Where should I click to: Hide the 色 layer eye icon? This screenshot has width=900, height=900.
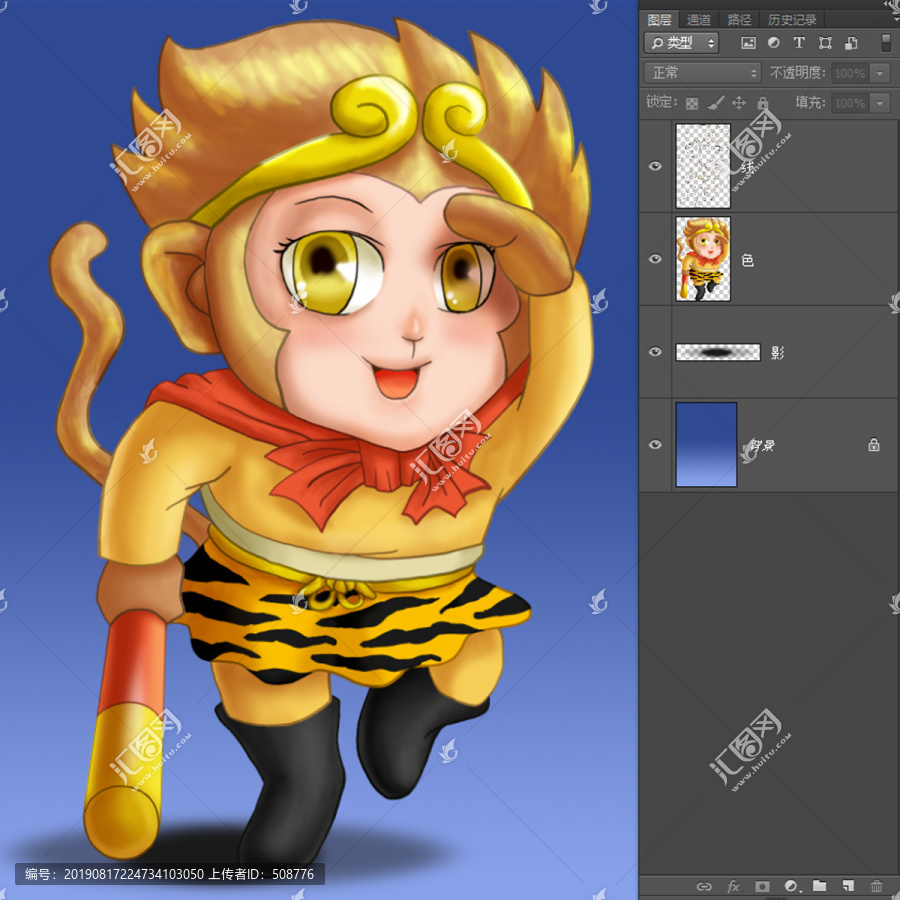click(x=655, y=259)
